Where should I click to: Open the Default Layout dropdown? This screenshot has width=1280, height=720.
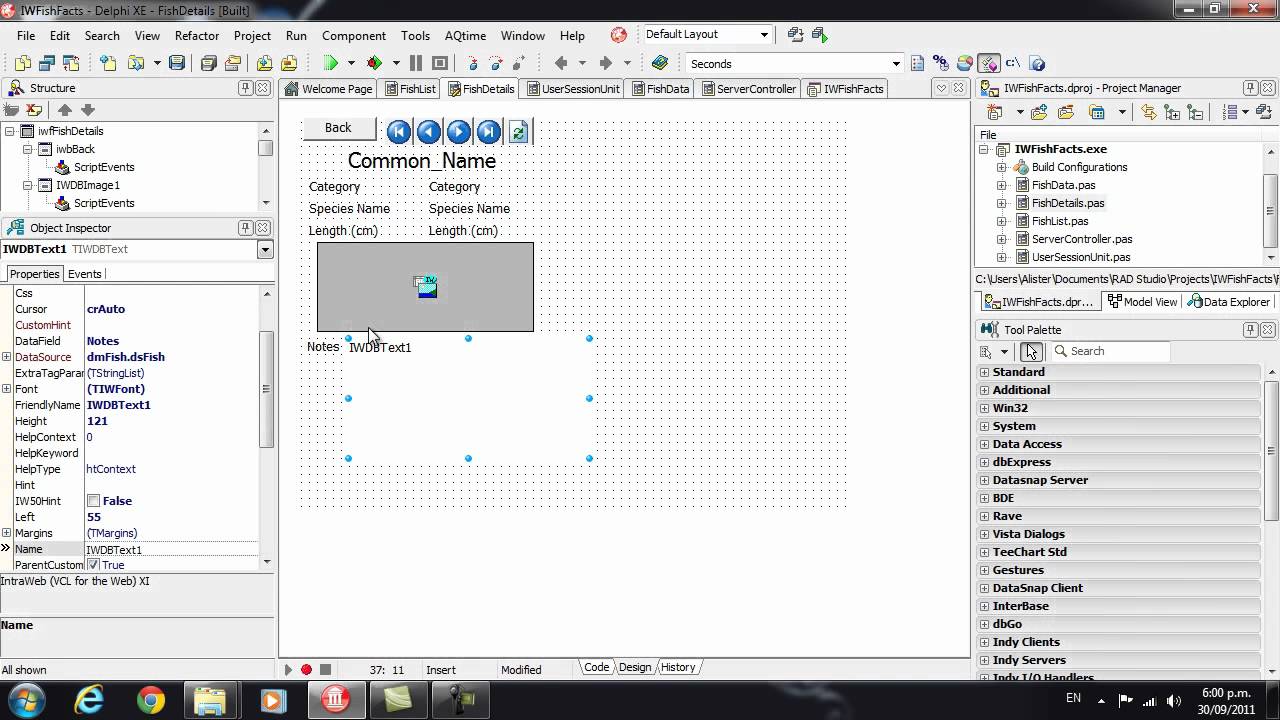[x=764, y=34]
